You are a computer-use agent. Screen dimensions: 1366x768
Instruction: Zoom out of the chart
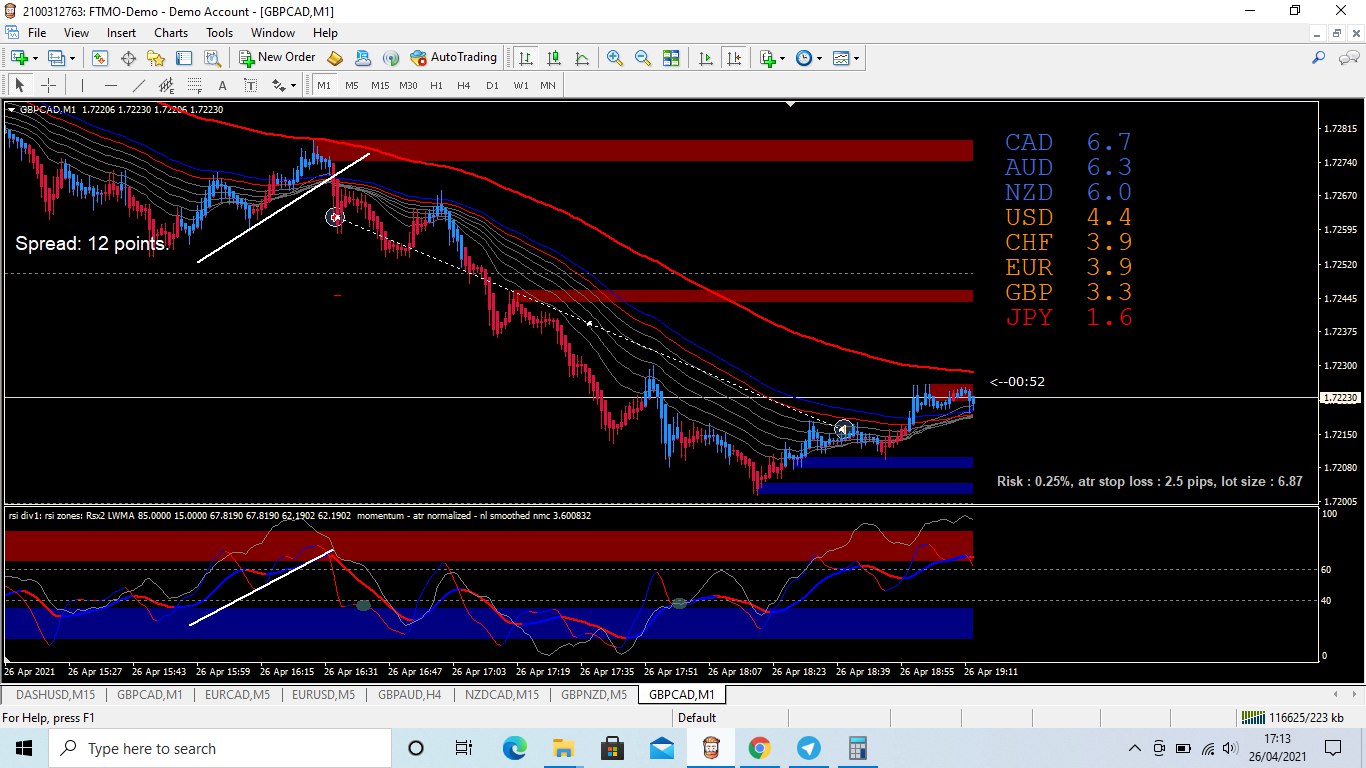[x=643, y=58]
